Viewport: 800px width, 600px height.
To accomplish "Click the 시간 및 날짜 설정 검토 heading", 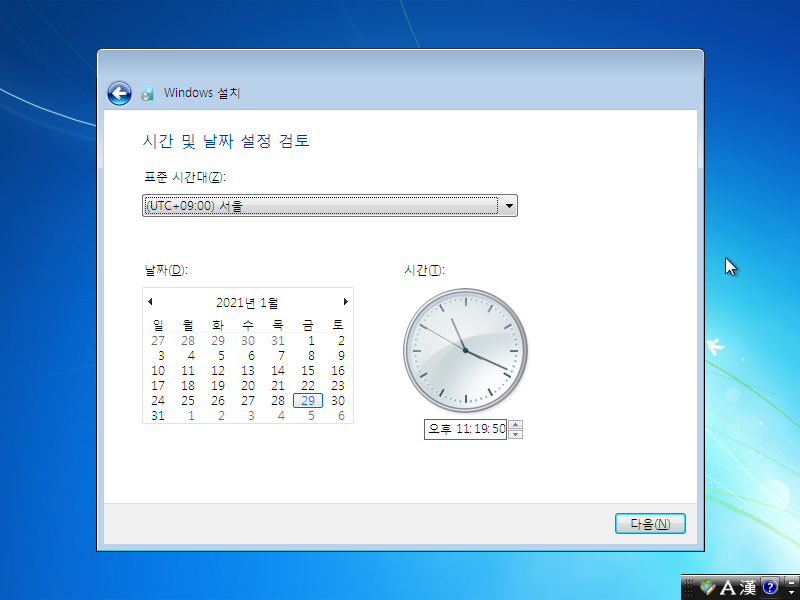I will [226, 141].
